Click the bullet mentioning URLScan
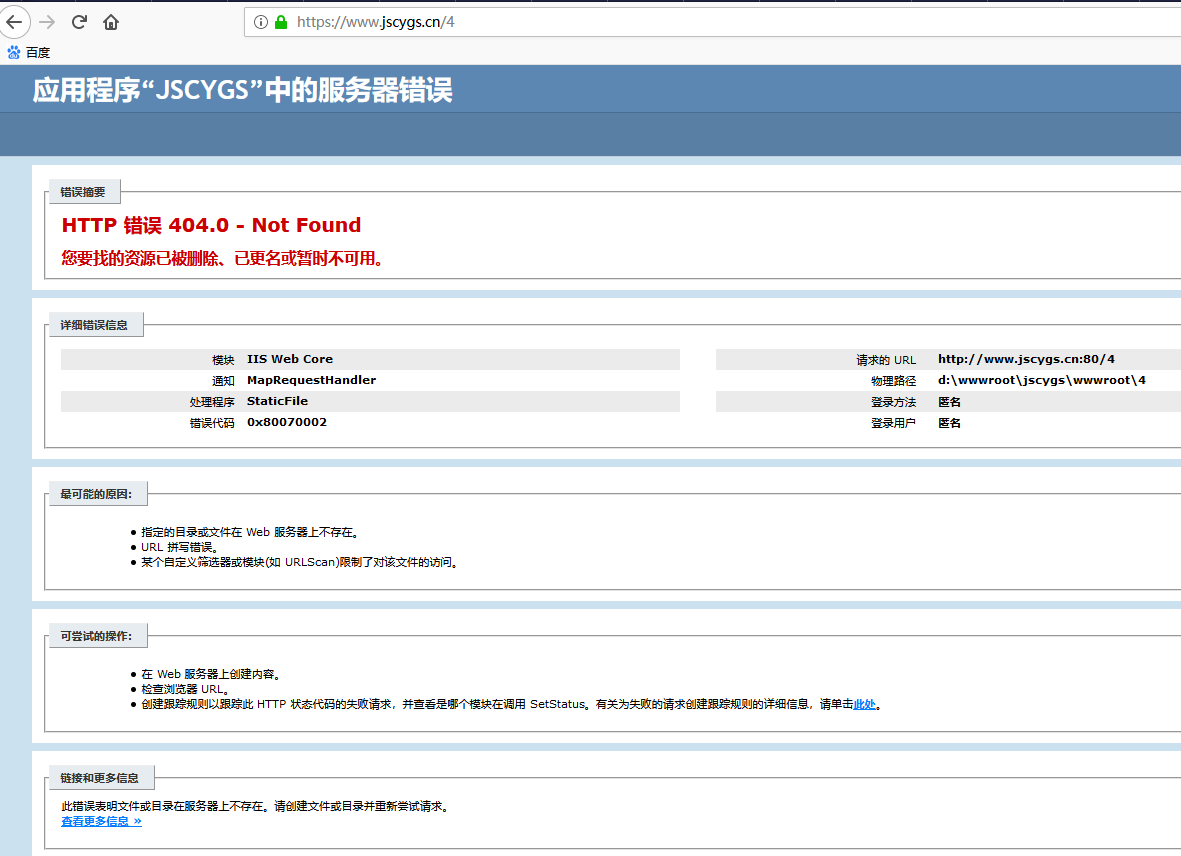The width and height of the screenshot is (1181, 856). pos(299,562)
